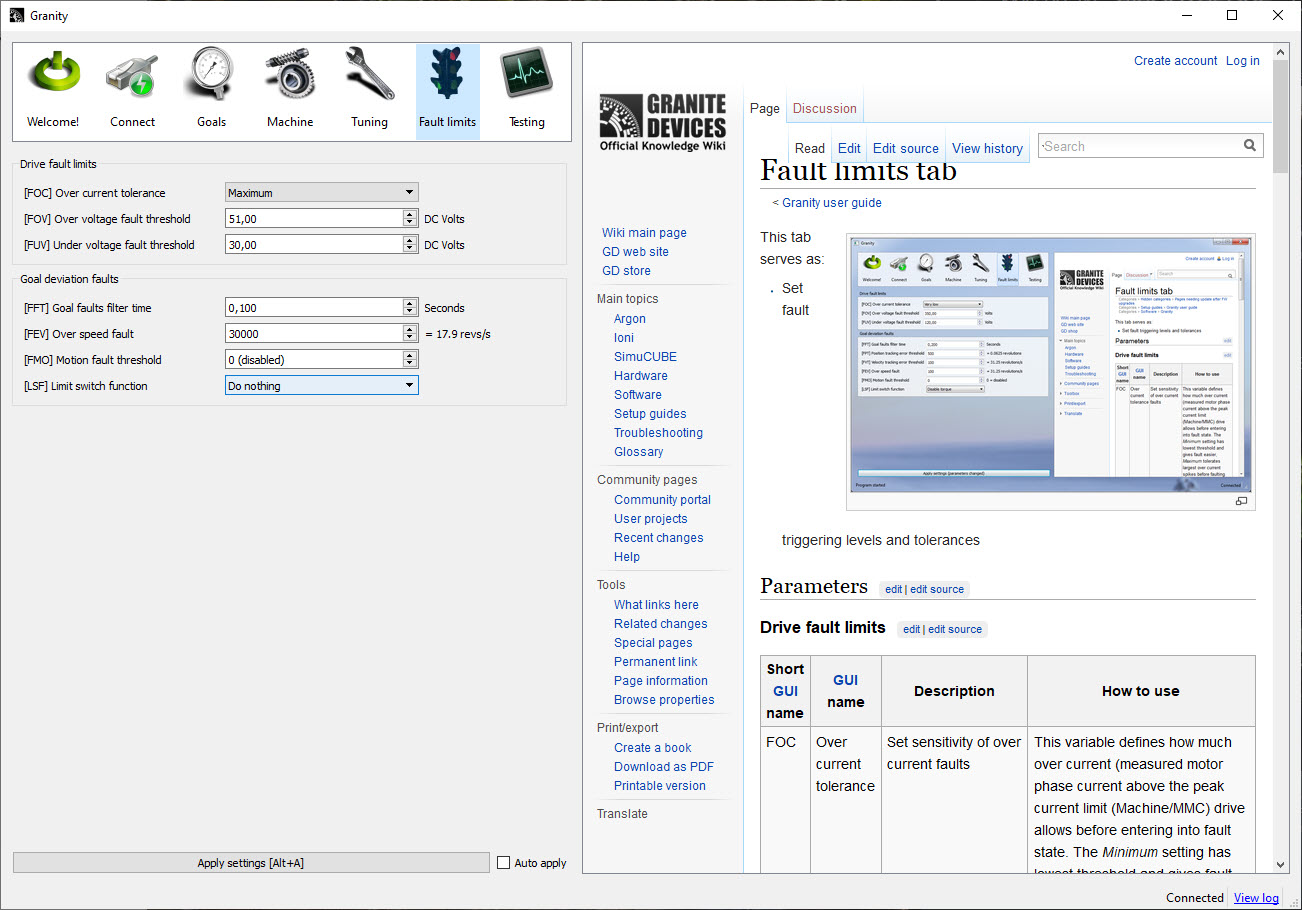Open the Over current tolerance dropdown

[x=322, y=193]
